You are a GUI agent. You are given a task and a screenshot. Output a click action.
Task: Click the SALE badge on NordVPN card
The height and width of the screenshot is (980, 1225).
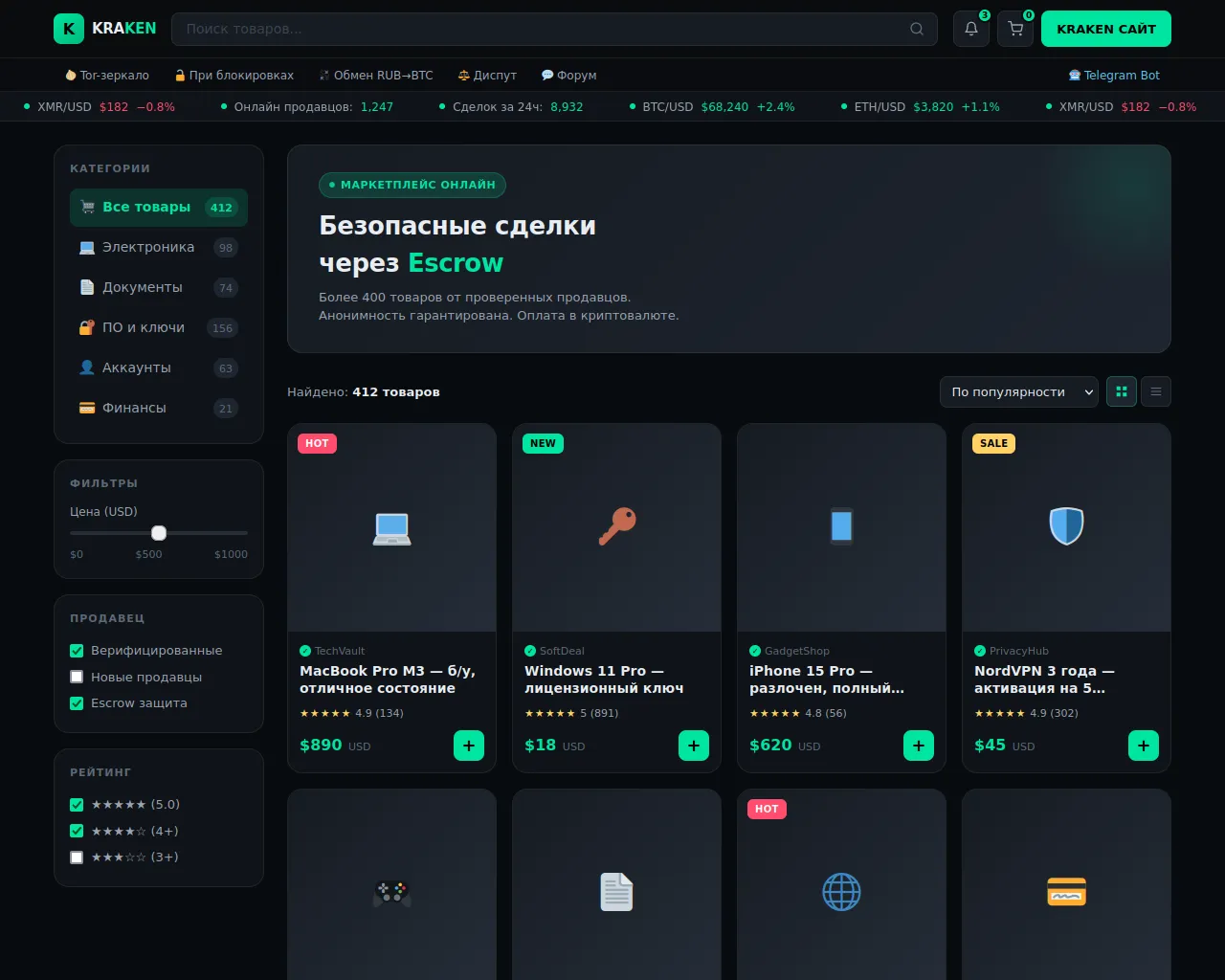click(x=993, y=443)
